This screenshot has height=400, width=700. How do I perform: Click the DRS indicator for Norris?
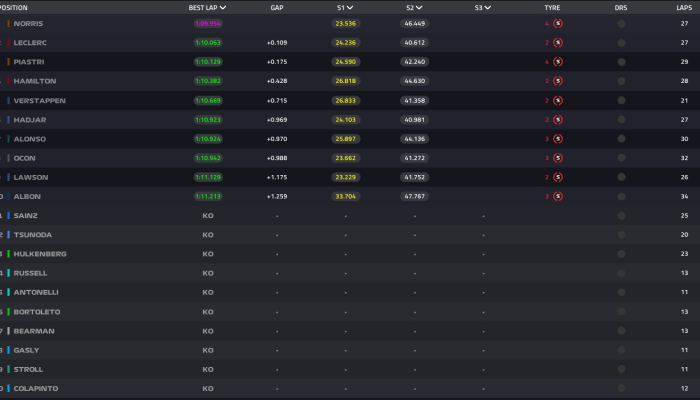621,23
